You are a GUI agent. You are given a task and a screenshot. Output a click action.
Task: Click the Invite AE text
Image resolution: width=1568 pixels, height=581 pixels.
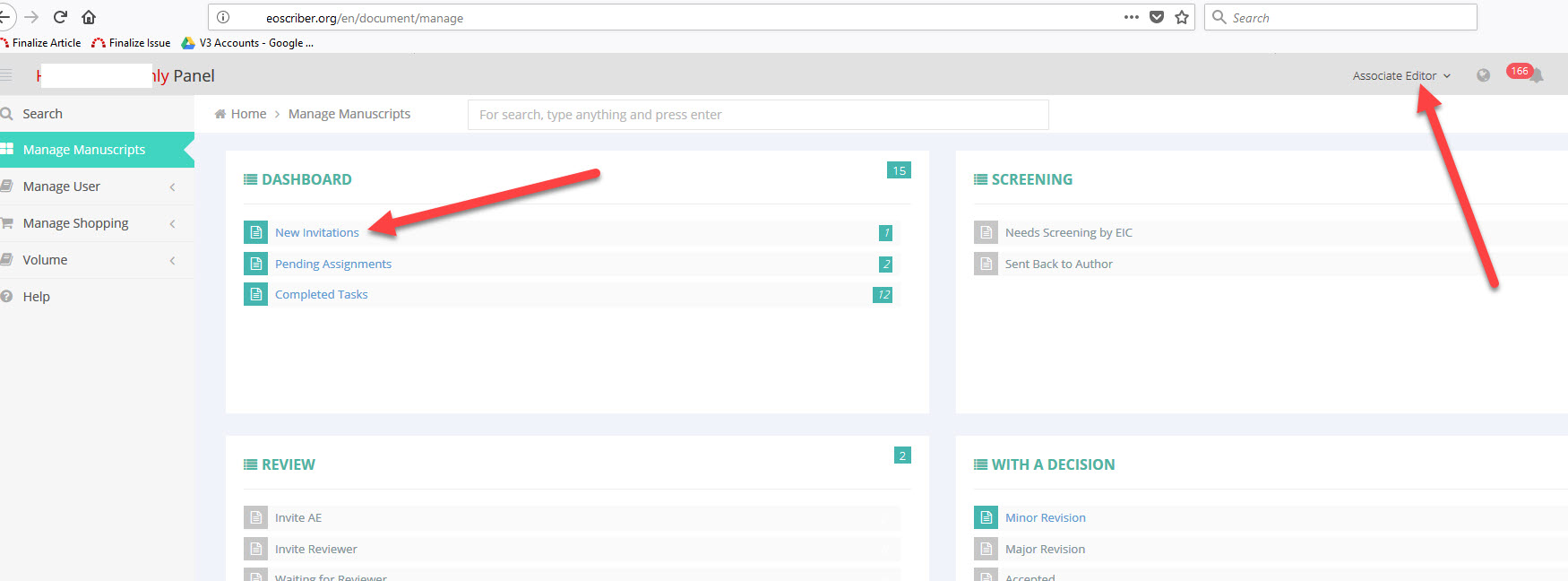(x=298, y=517)
